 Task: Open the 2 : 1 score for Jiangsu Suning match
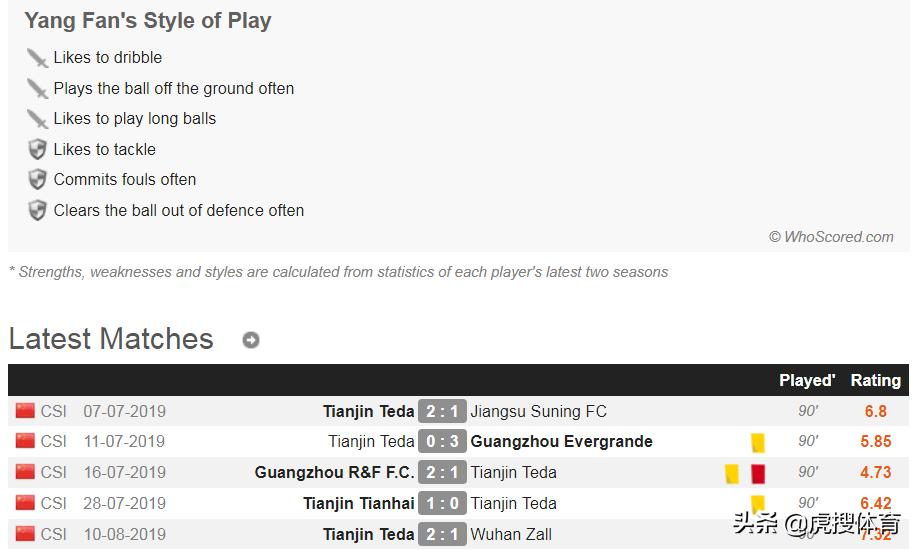[442, 411]
